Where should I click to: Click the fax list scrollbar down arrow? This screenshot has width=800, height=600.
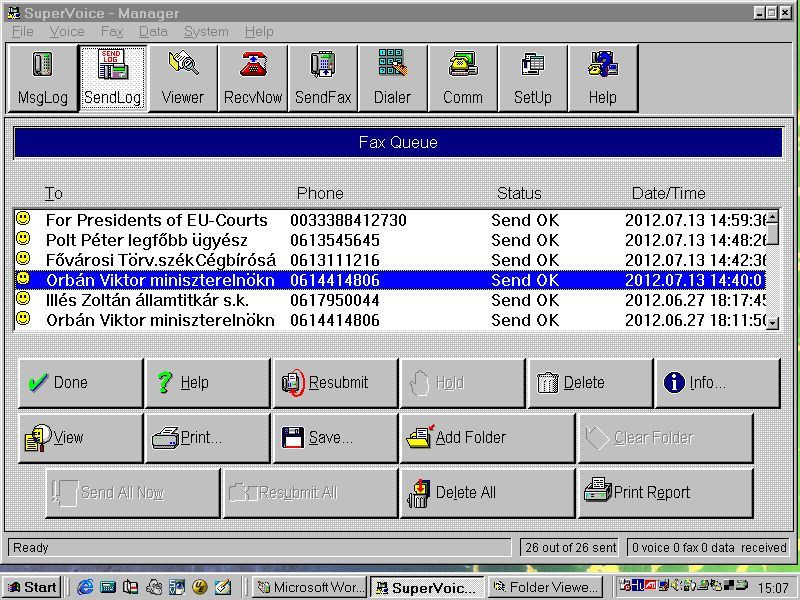click(772, 323)
